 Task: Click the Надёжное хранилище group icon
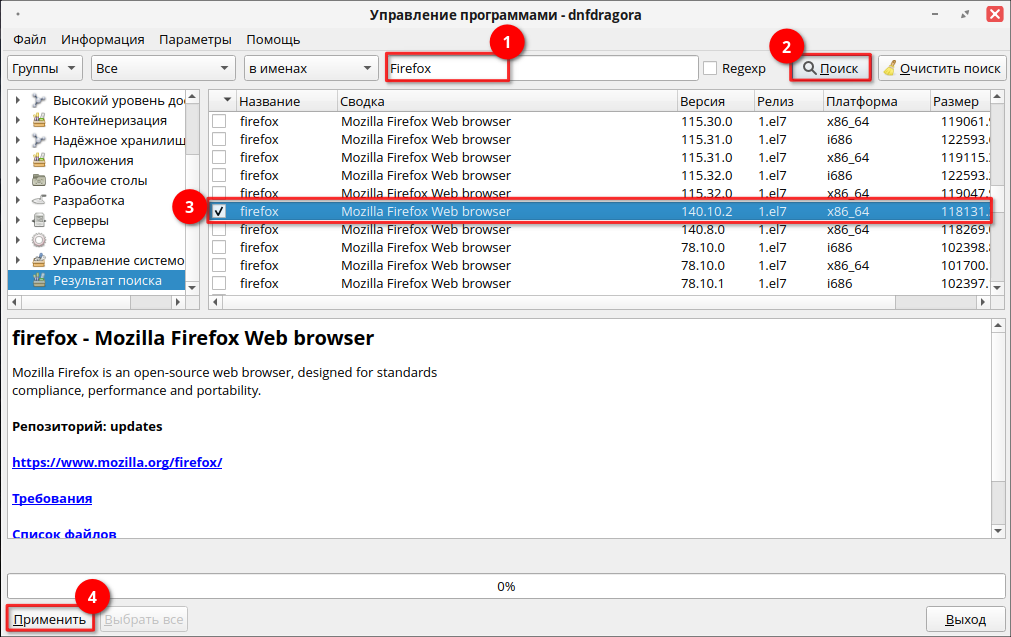click(39, 141)
